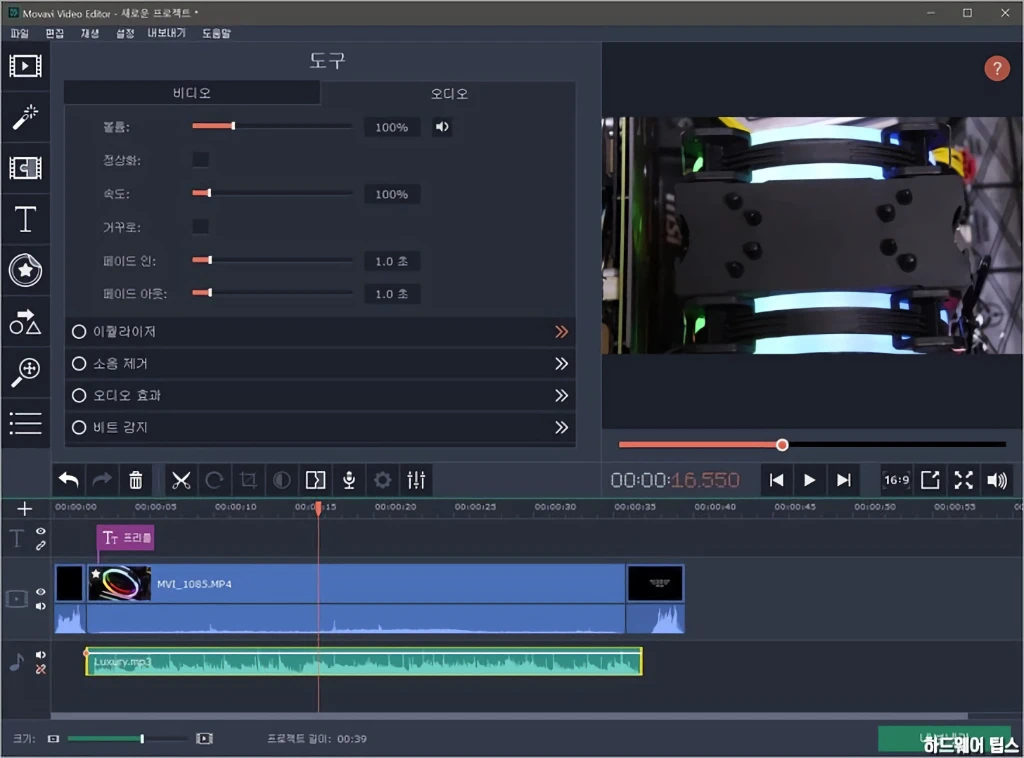1024x758 pixels.
Task: Open the File menu
Action: coord(20,33)
